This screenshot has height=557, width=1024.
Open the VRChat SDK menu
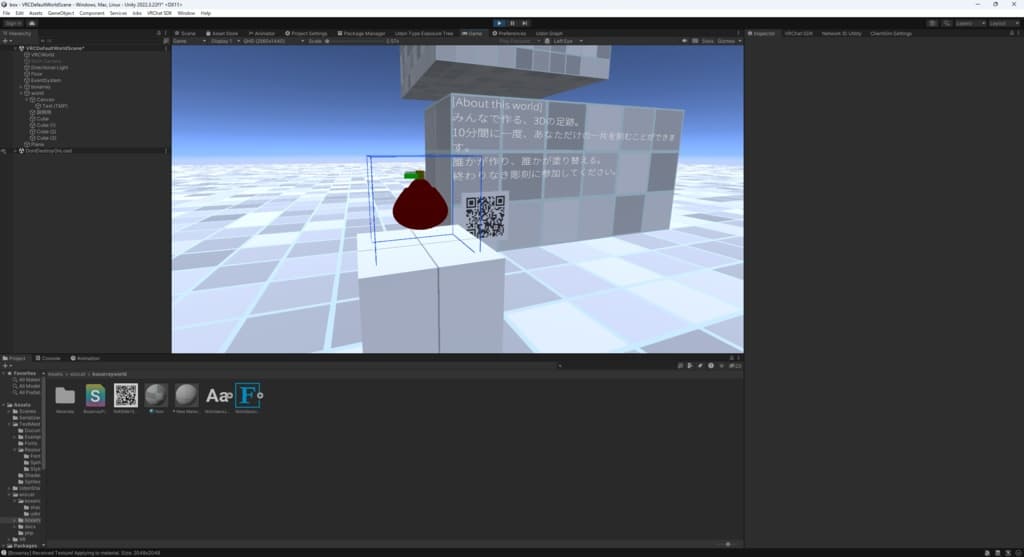[x=159, y=13]
